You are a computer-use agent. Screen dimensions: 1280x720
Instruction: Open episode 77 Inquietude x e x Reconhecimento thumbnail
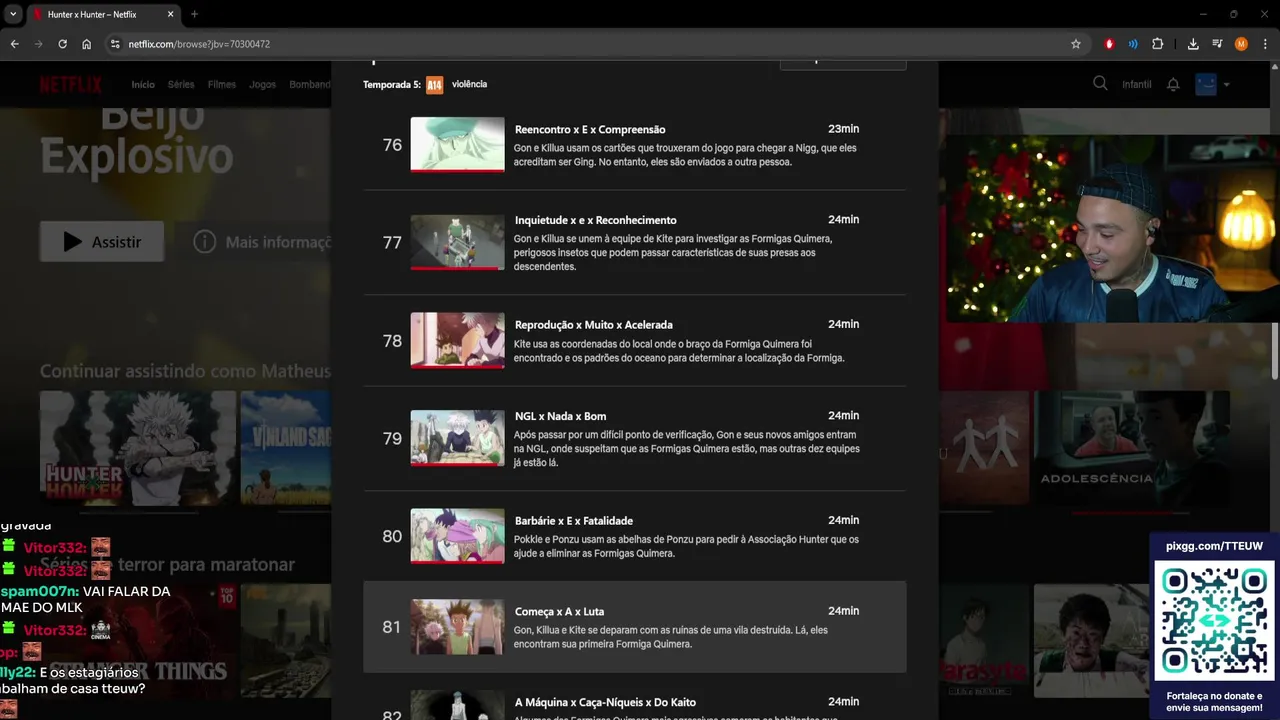coord(457,243)
